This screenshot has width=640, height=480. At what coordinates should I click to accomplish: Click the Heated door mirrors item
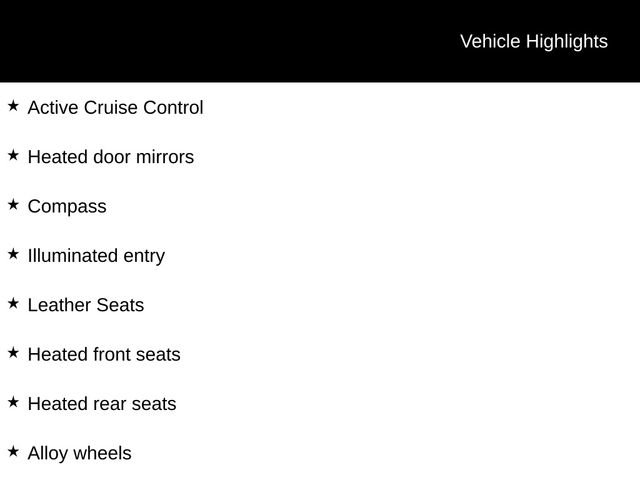[x=111, y=157]
